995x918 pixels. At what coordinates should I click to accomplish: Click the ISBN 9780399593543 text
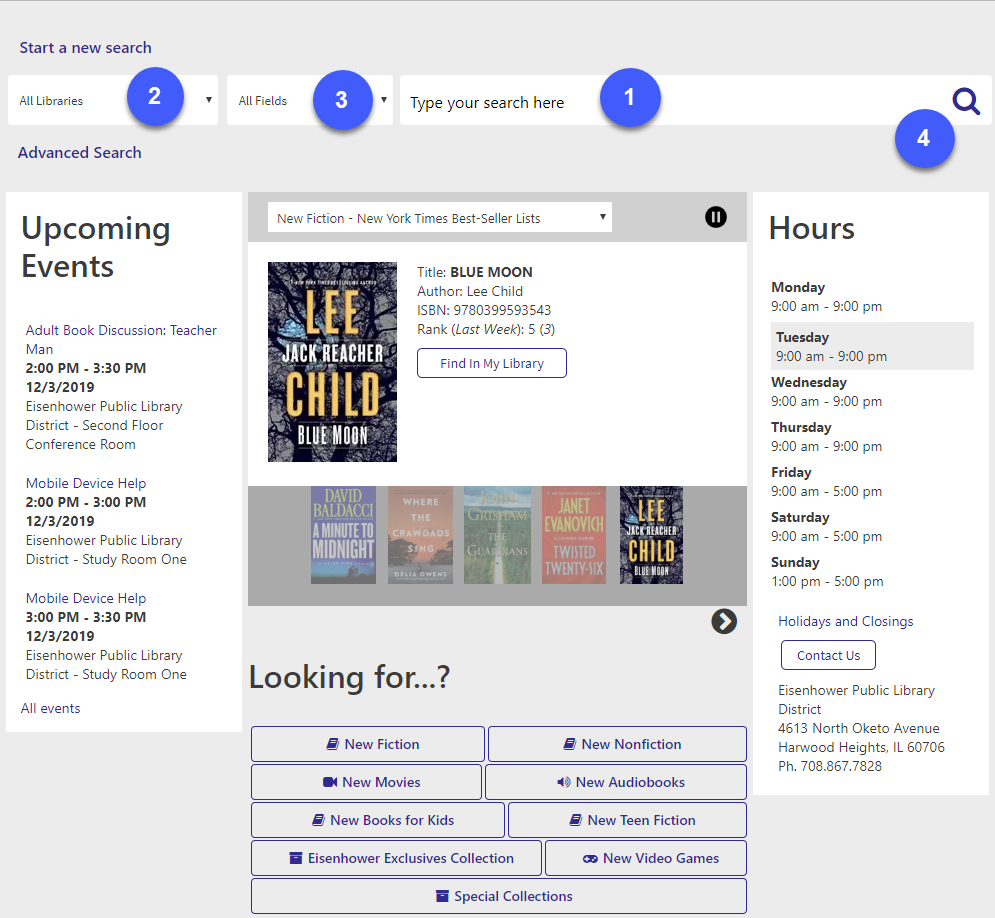pyautogui.click(x=484, y=310)
